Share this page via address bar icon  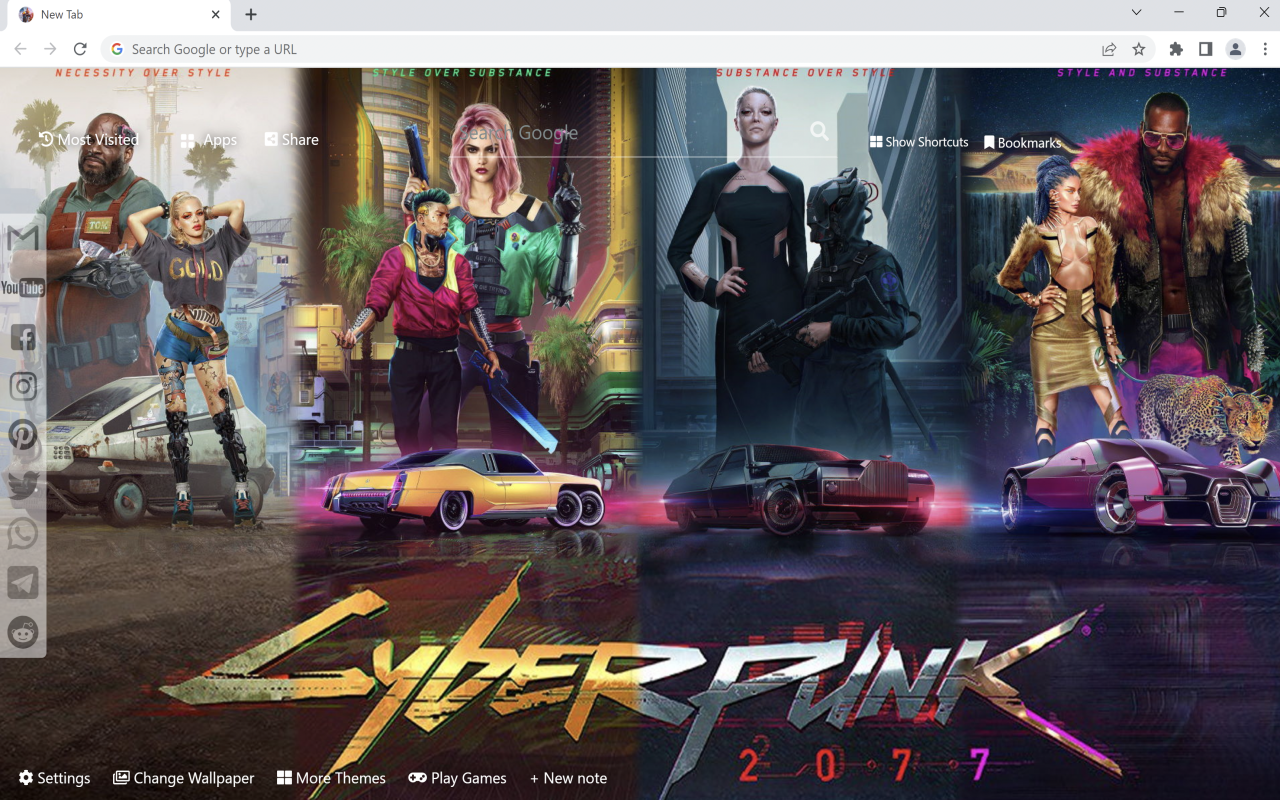[1109, 49]
